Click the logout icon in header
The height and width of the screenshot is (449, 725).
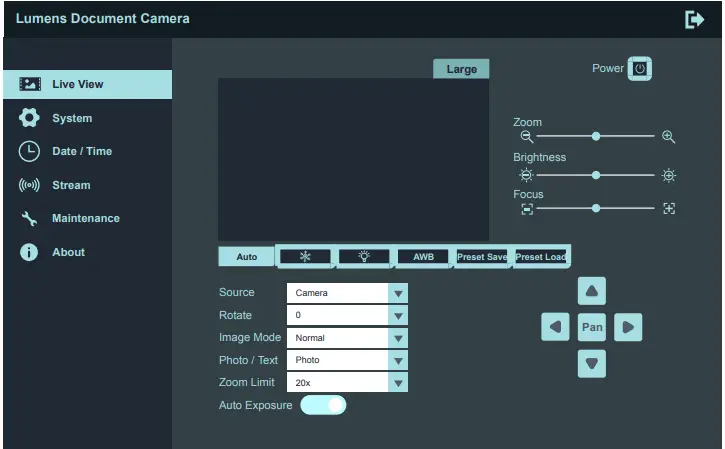[x=694, y=19]
